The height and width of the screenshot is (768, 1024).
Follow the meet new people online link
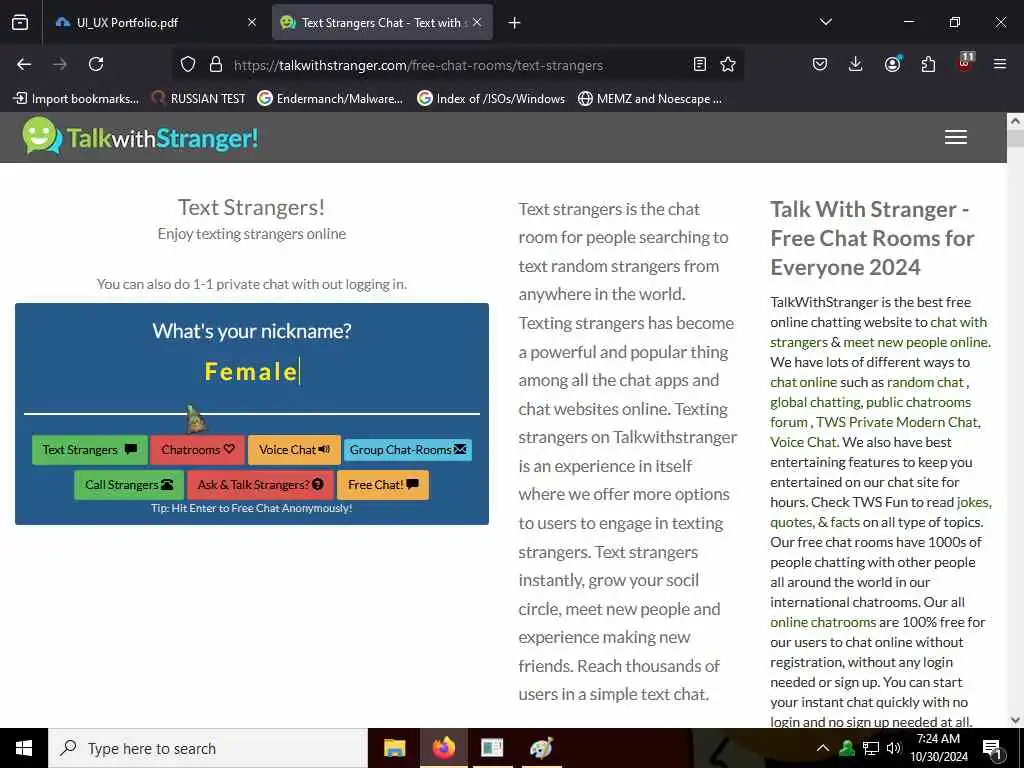[916, 342]
